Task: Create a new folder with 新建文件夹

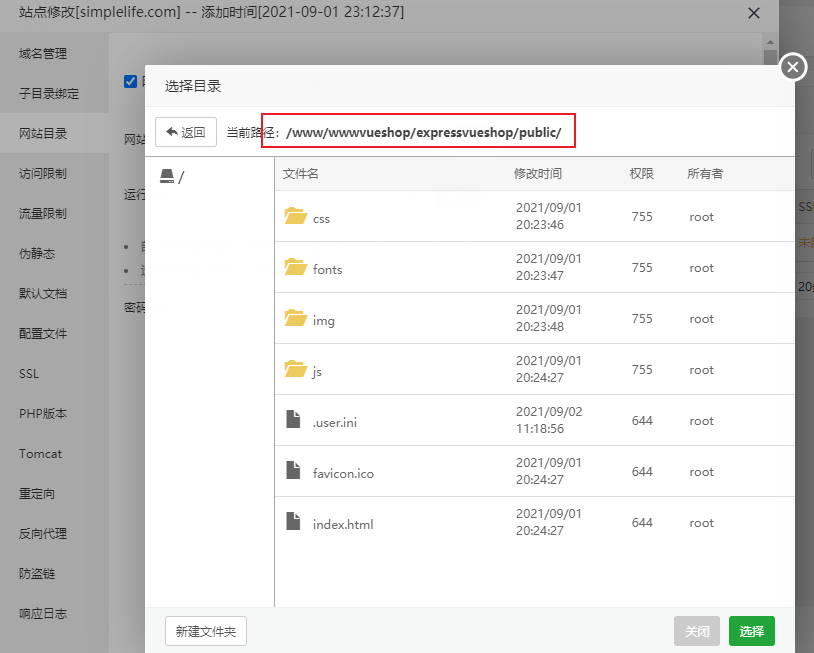Action: (x=206, y=631)
